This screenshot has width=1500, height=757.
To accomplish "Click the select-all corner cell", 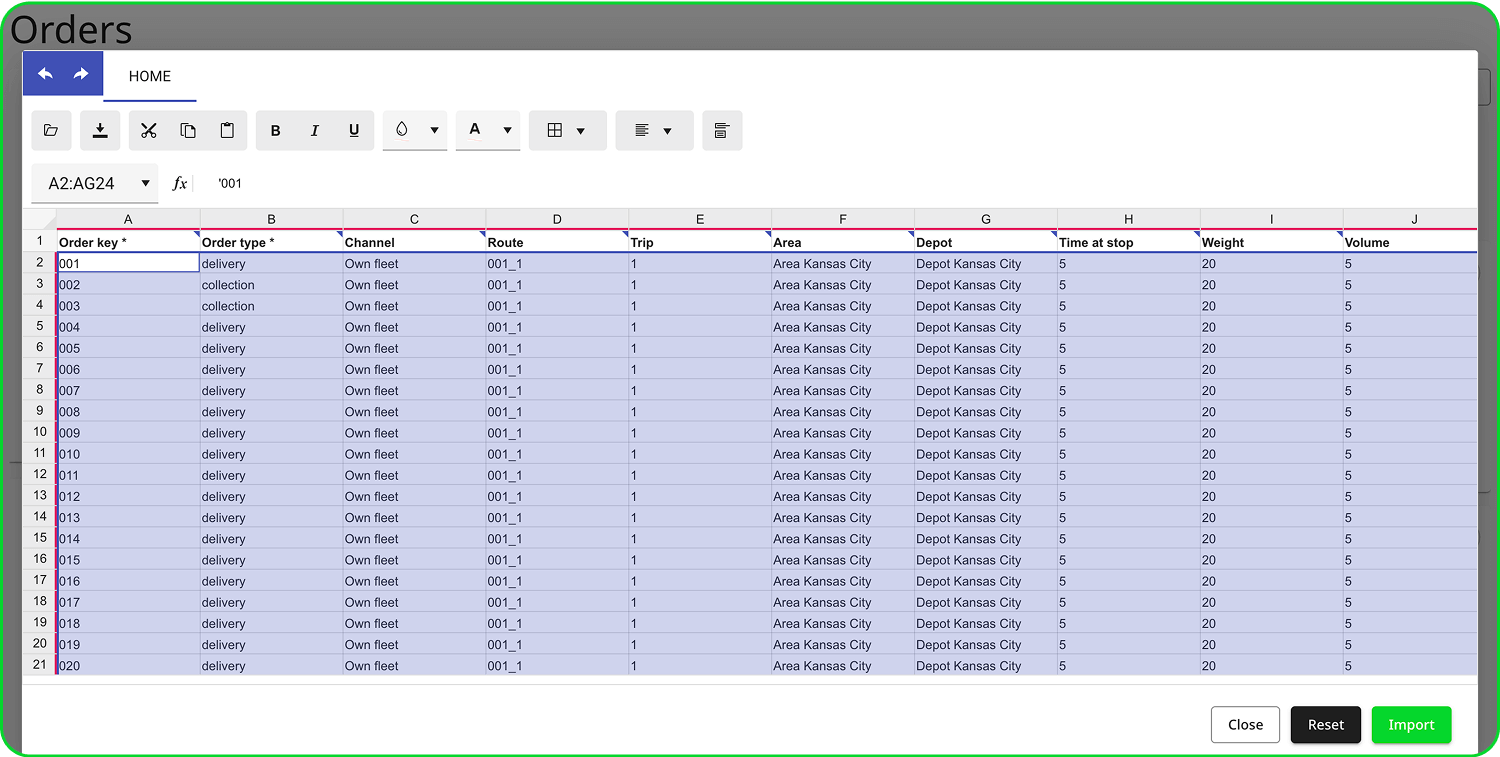I will pos(40,219).
